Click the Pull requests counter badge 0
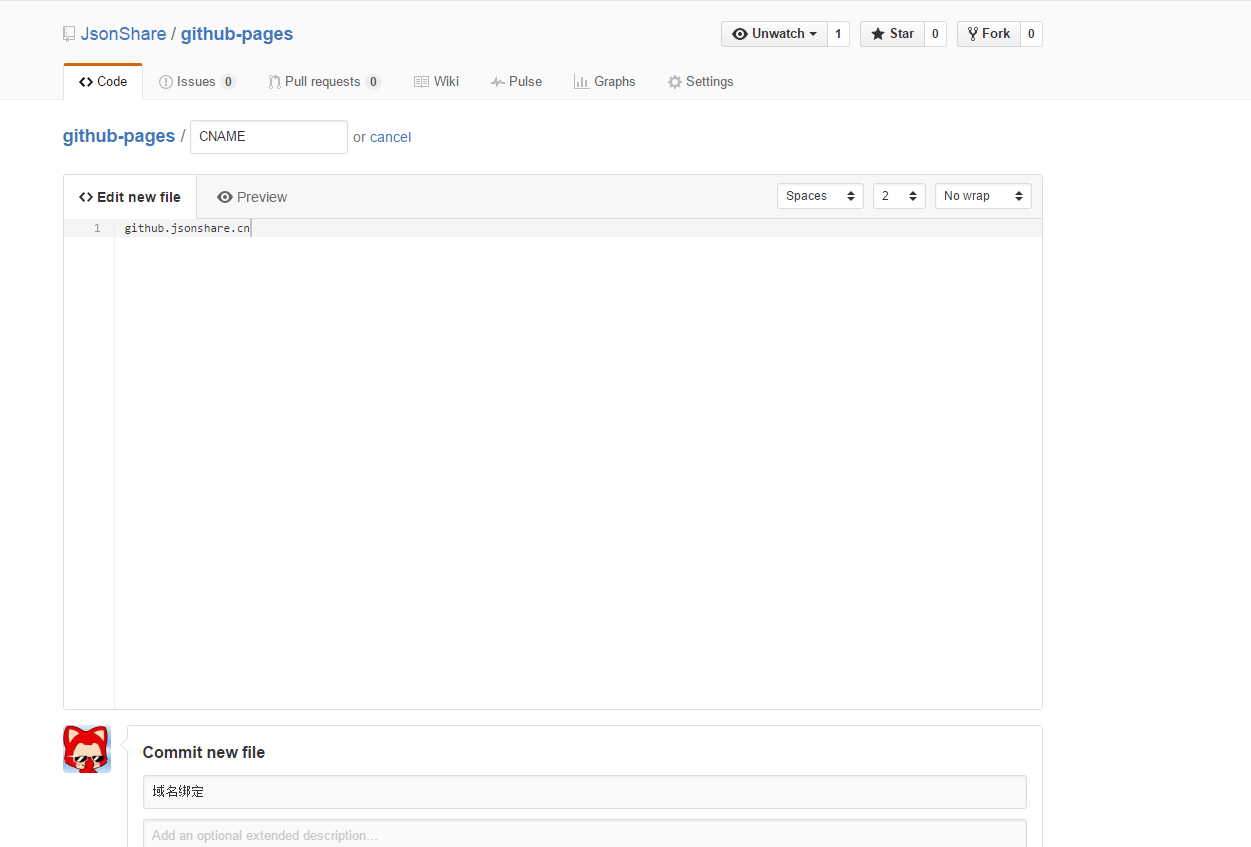Screen dimensions: 1251x847 (x=373, y=82)
